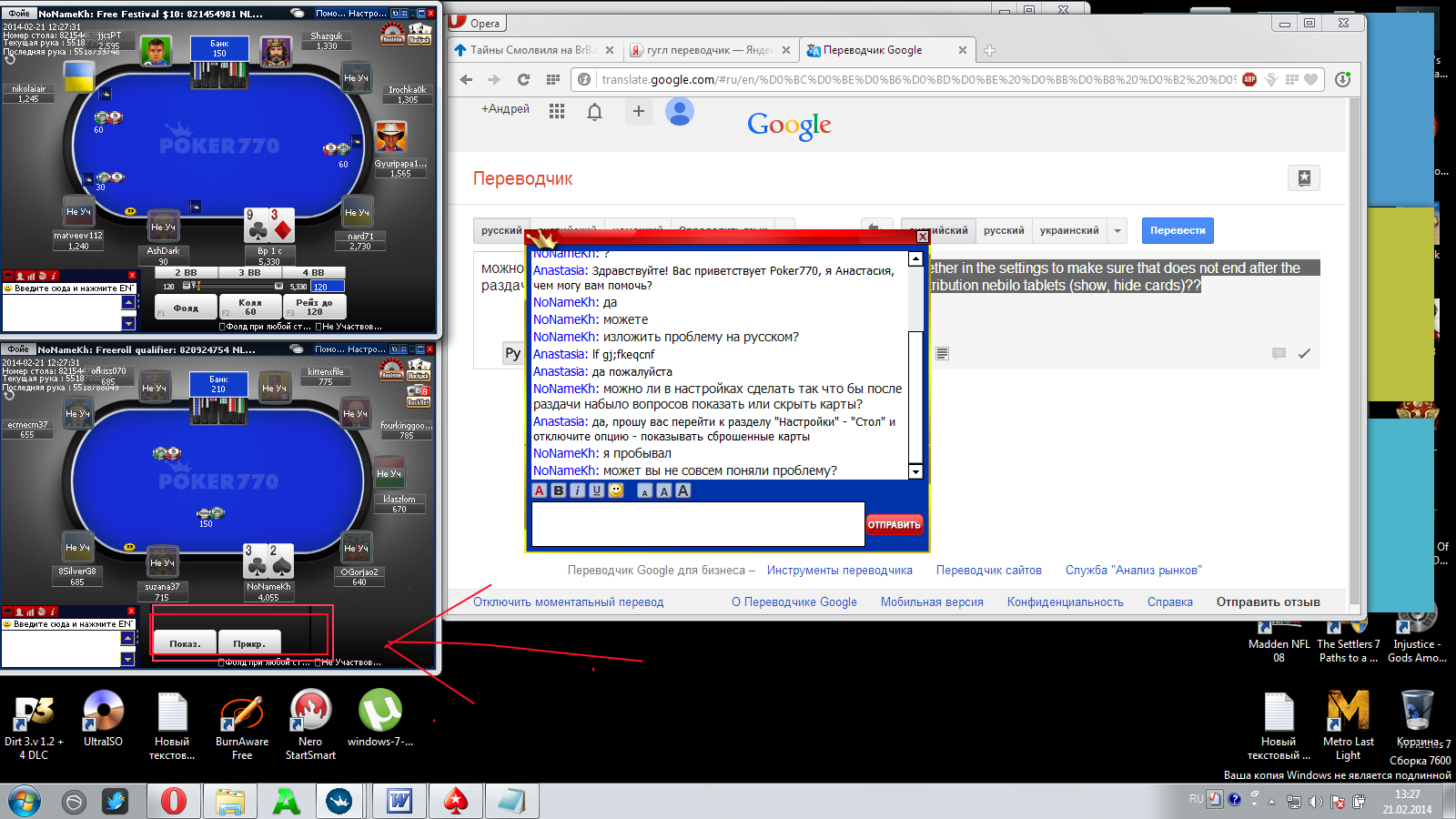The image size is (1456, 819).
Task: Open 'Помо…' menu in Free Festival window
Action: [330, 14]
